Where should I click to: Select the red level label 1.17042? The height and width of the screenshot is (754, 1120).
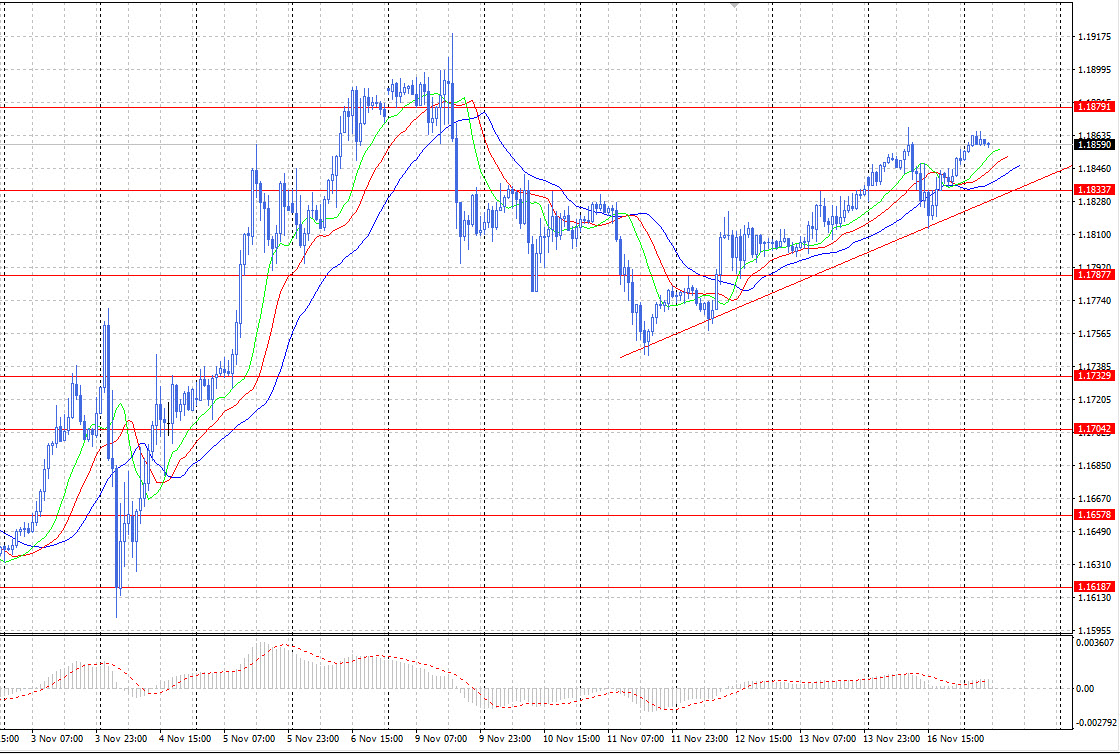[1094, 429]
